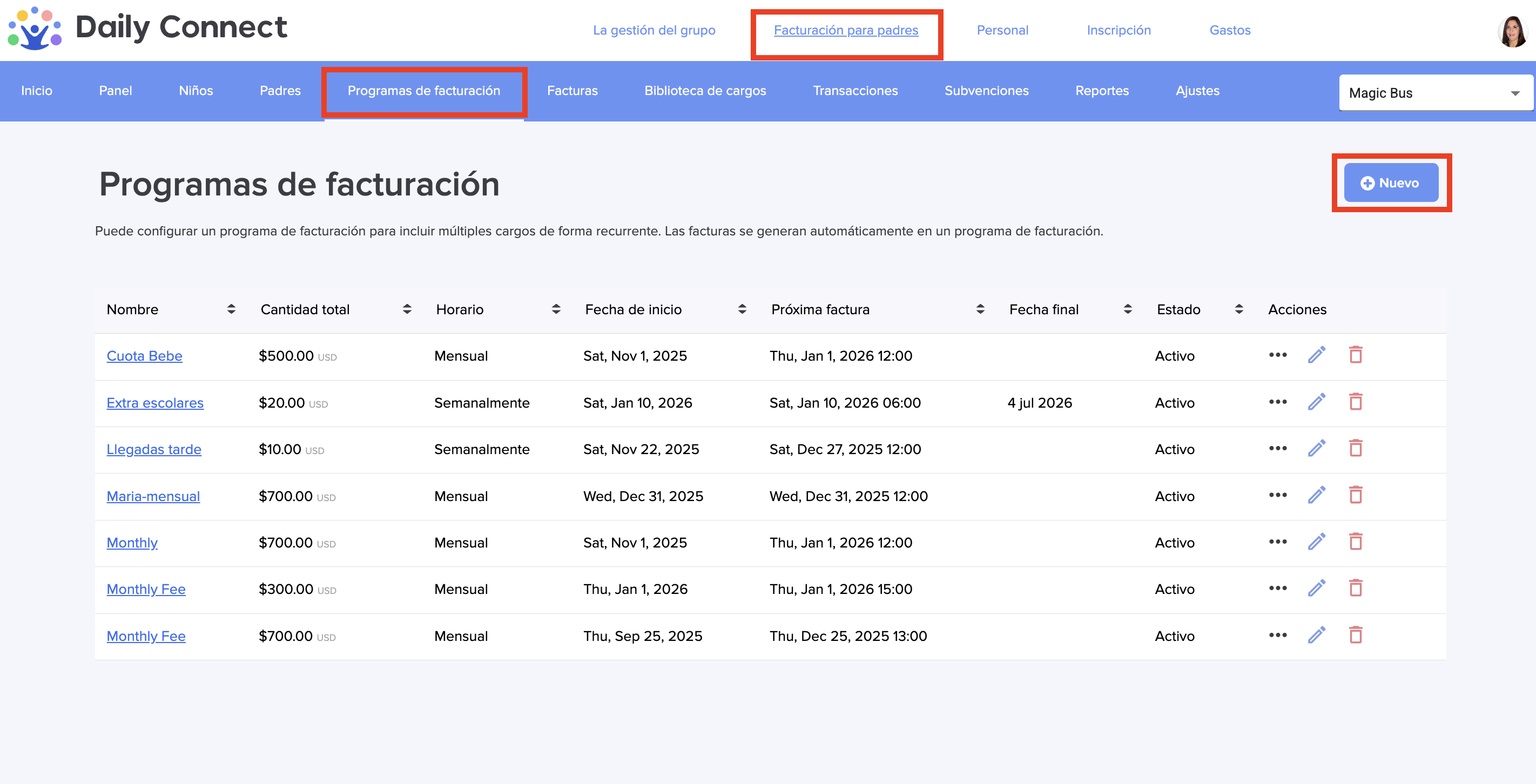
Task: Switch to the Facturas tab
Action: click(x=572, y=91)
